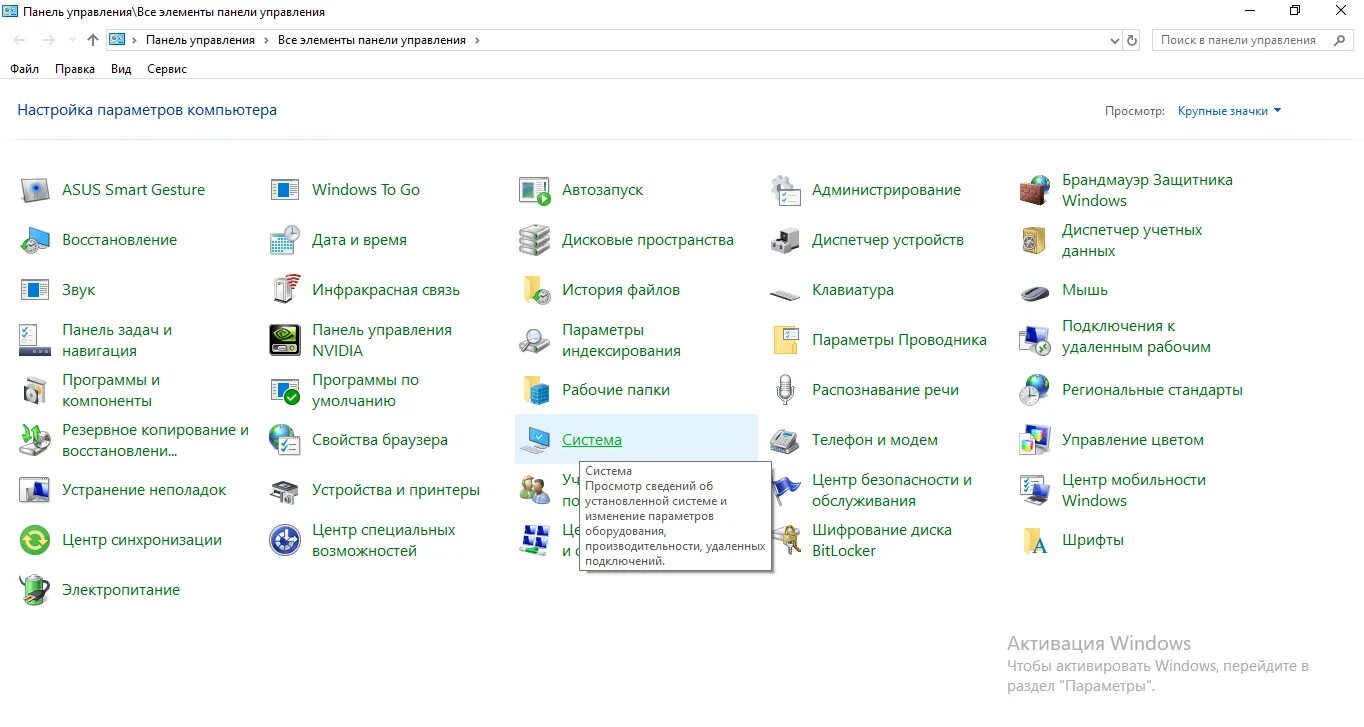Click the Диспетчер учетных данных icon
This screenshot has width=1364, height=727.
1035,240
